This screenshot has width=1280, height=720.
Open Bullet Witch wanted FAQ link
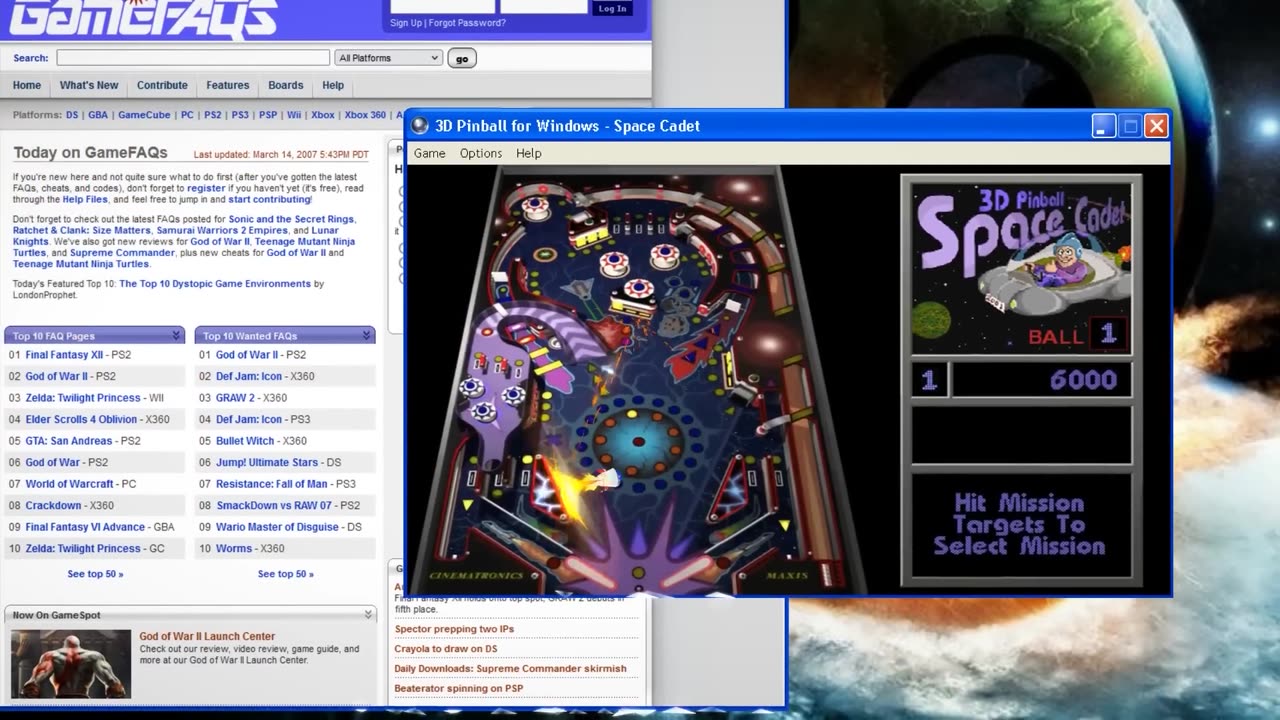(245, 441)
